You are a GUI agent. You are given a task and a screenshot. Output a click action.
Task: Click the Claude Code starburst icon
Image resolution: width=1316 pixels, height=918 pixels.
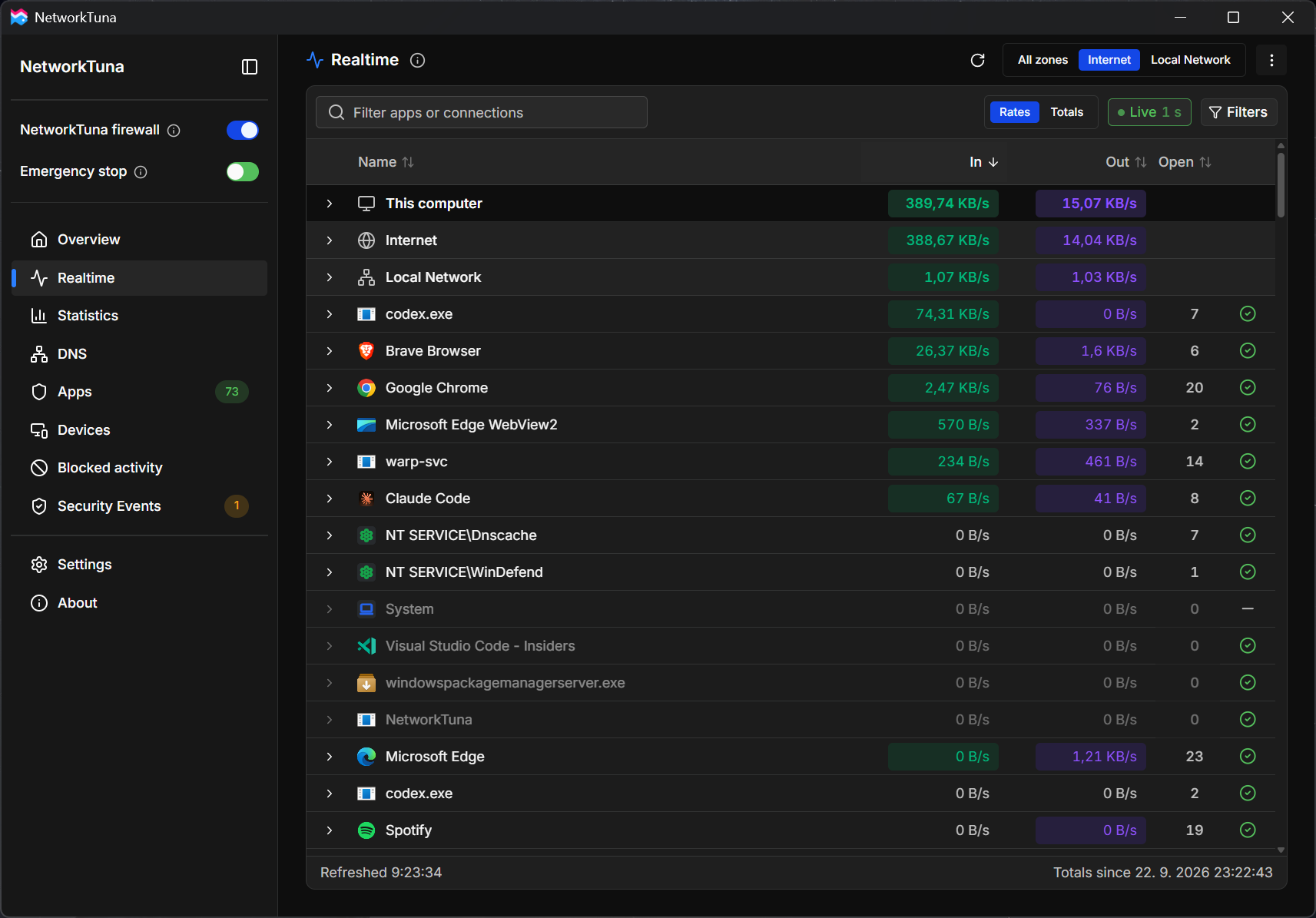click(366, 499)
